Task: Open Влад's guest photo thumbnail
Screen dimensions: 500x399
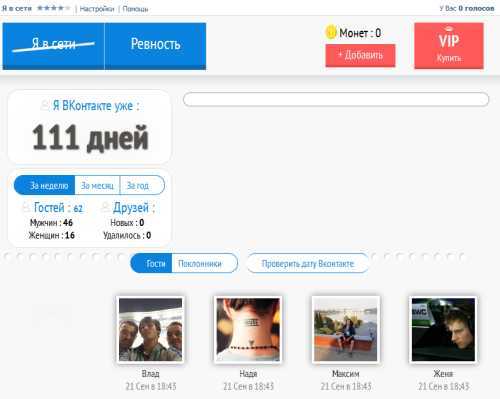Action: click(151, 330)
